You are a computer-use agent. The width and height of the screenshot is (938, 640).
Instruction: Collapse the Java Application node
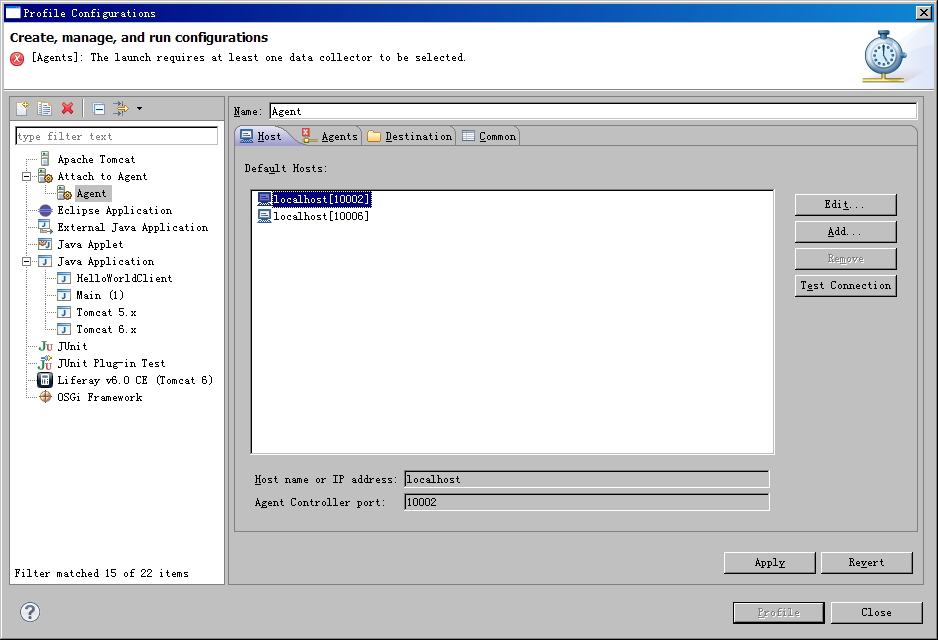(x=26, y=261)
